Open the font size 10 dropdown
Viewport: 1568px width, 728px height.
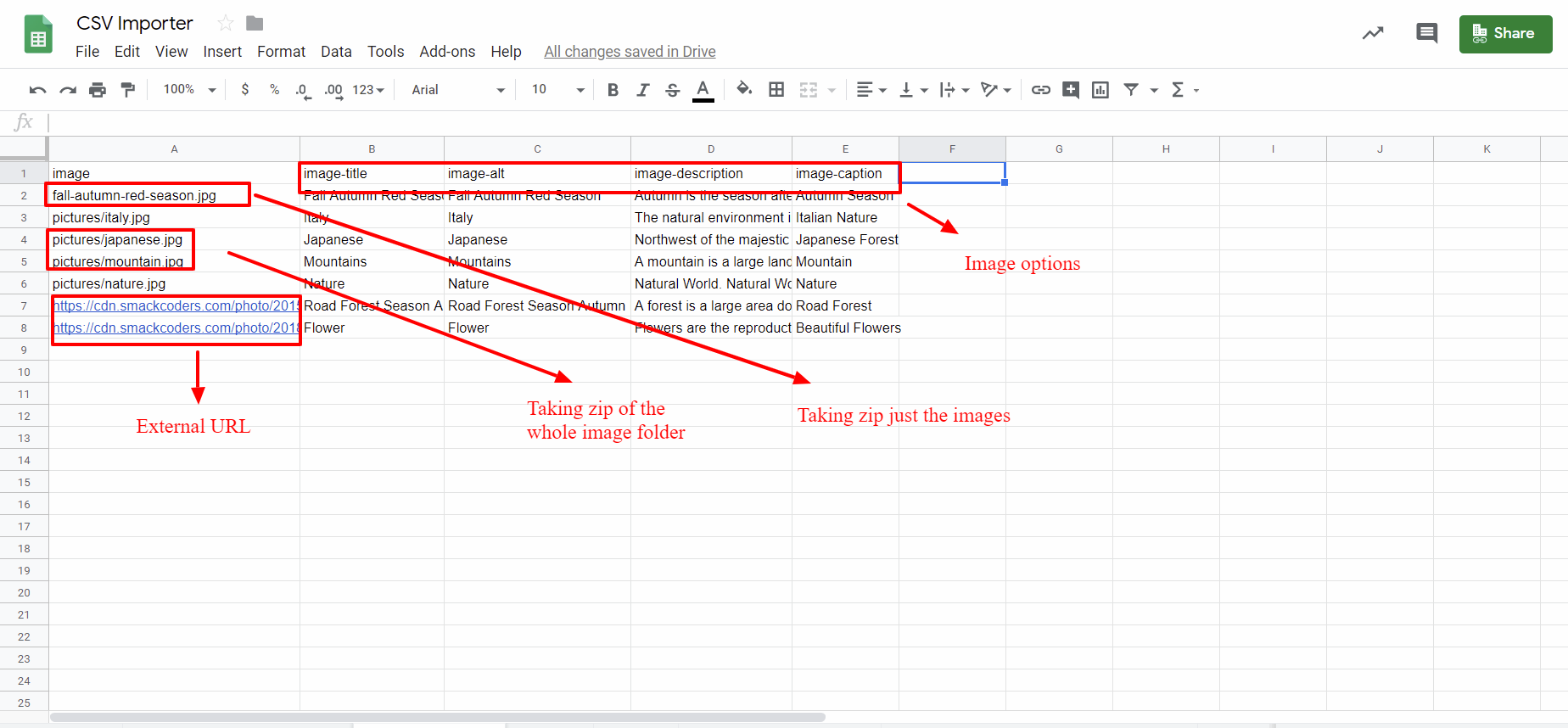(x=557, y=90)
